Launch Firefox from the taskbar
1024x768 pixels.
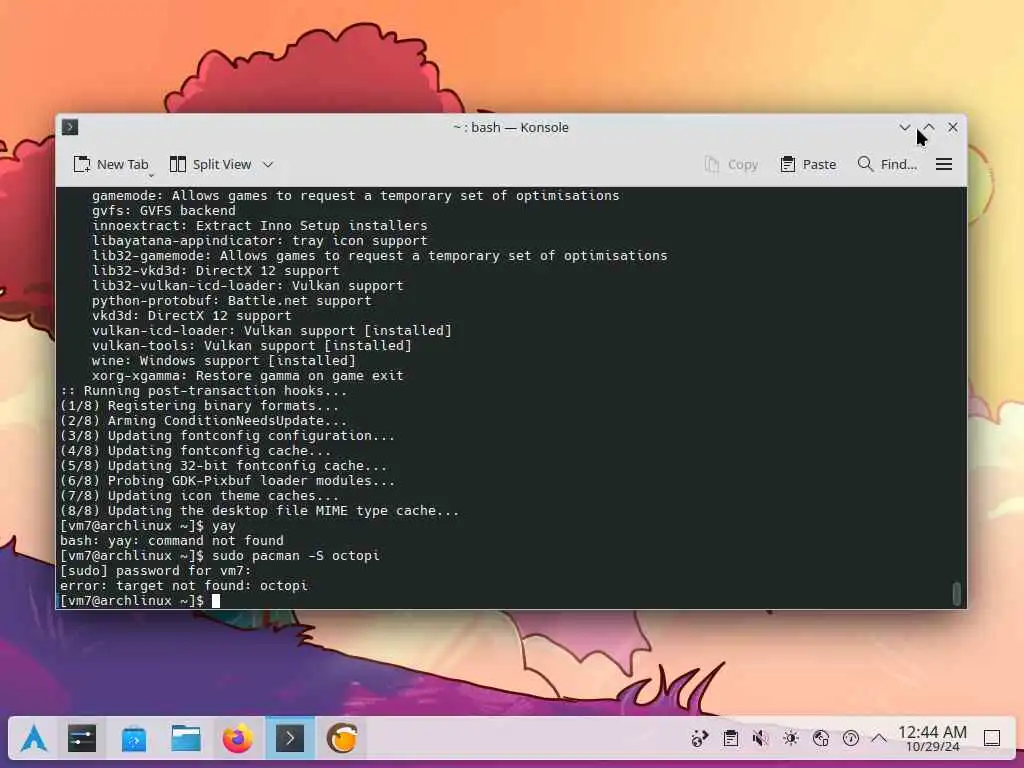point(238,739)
